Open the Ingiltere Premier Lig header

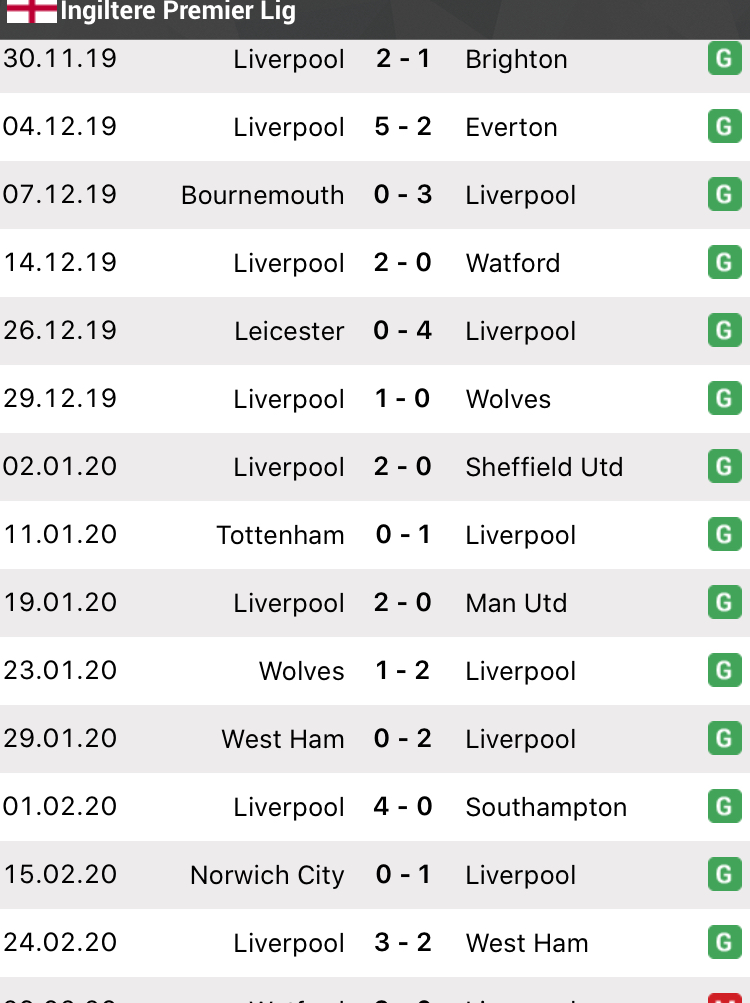(178, 12)
